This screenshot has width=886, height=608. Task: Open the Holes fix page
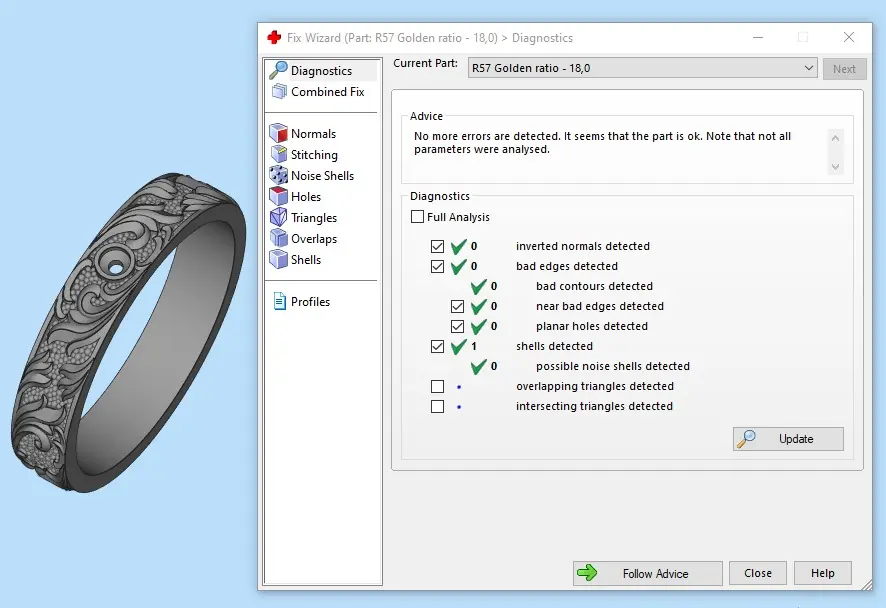[306, 197]
